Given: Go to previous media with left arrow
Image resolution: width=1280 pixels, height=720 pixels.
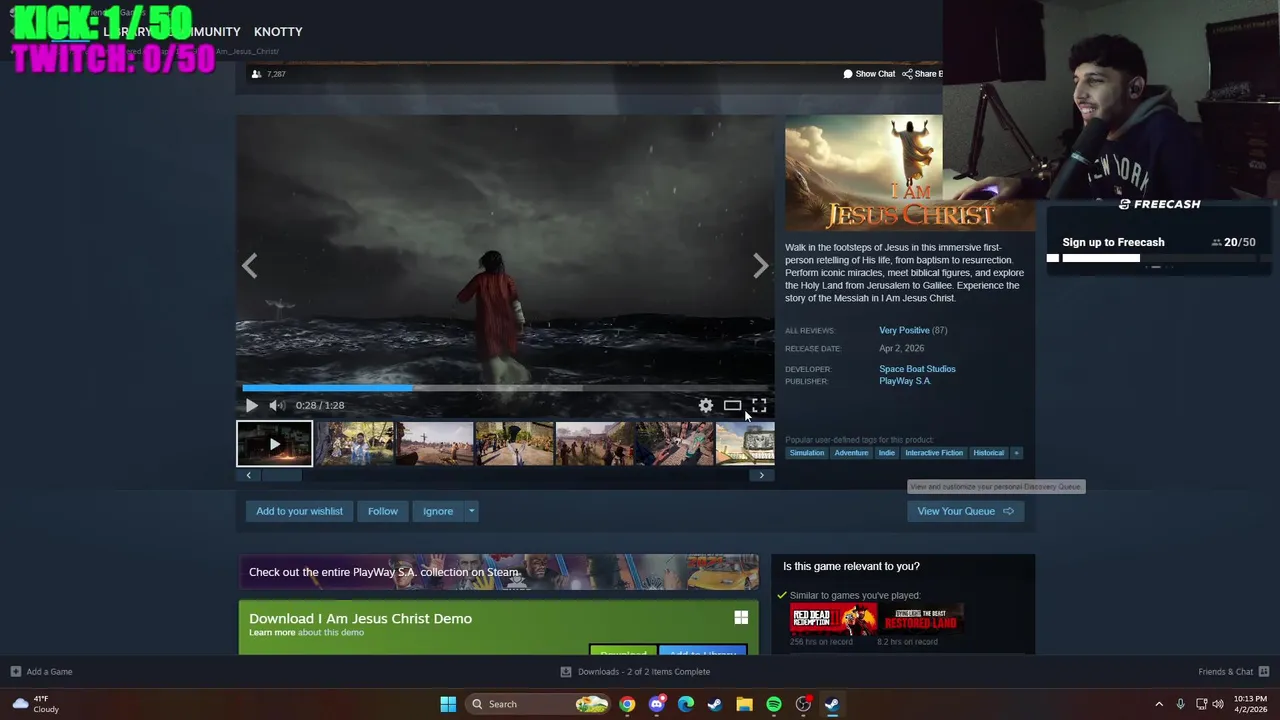Looking at the screenshot, I should point(250,265).
